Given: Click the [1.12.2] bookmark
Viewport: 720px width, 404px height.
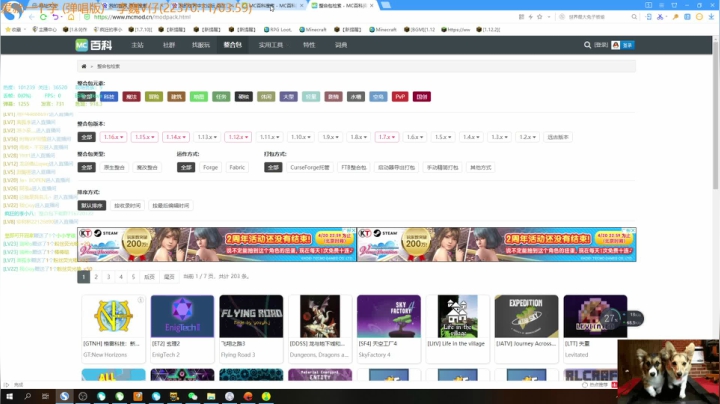Looking at the screenshot, I should point(488,29).
